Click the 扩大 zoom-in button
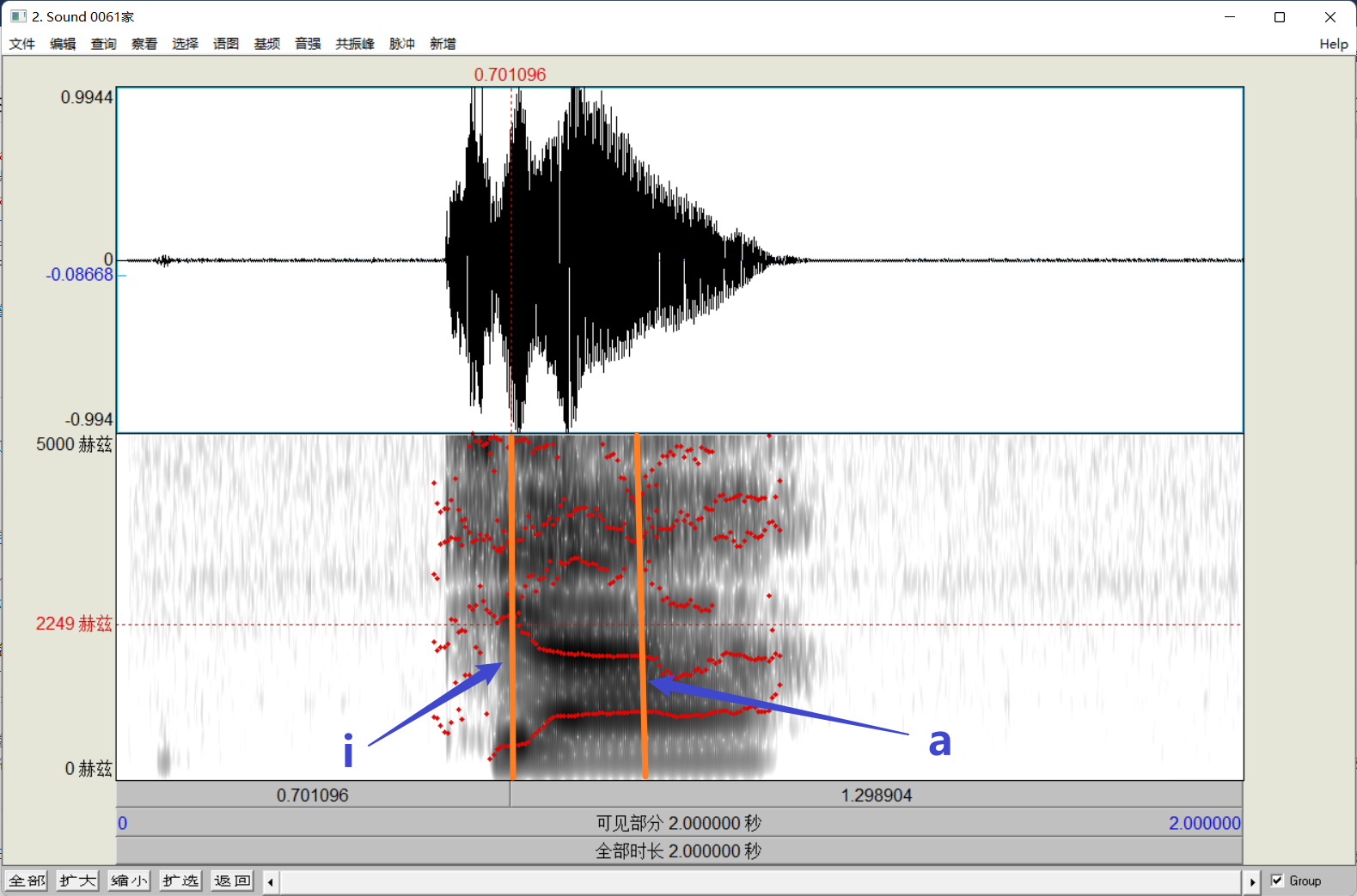This screenshot has width=1357, height=896. tap(78, 881)
